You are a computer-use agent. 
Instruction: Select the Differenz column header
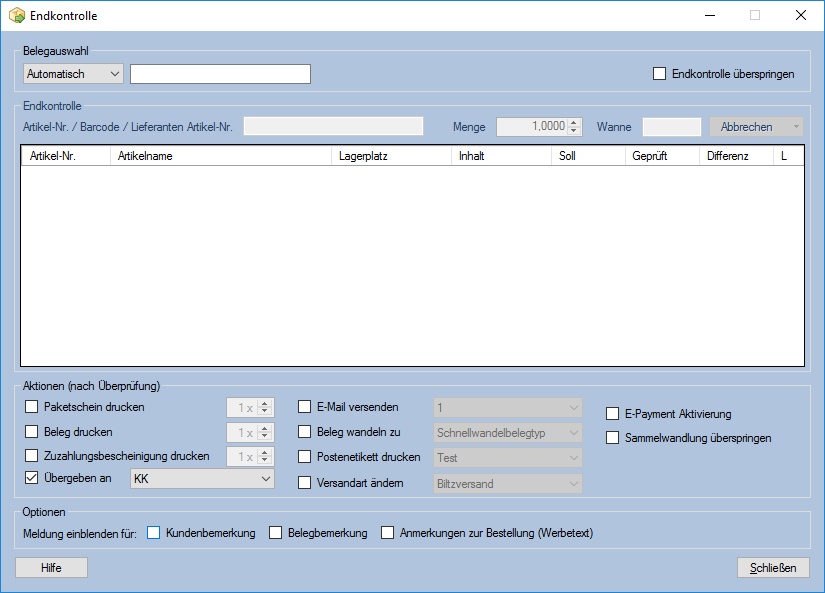[x=735, y=157]
